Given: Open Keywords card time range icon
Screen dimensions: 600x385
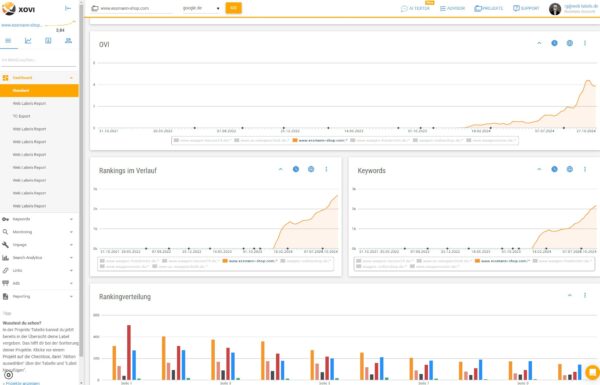Looking at the screenshot, I should (554, 169).
